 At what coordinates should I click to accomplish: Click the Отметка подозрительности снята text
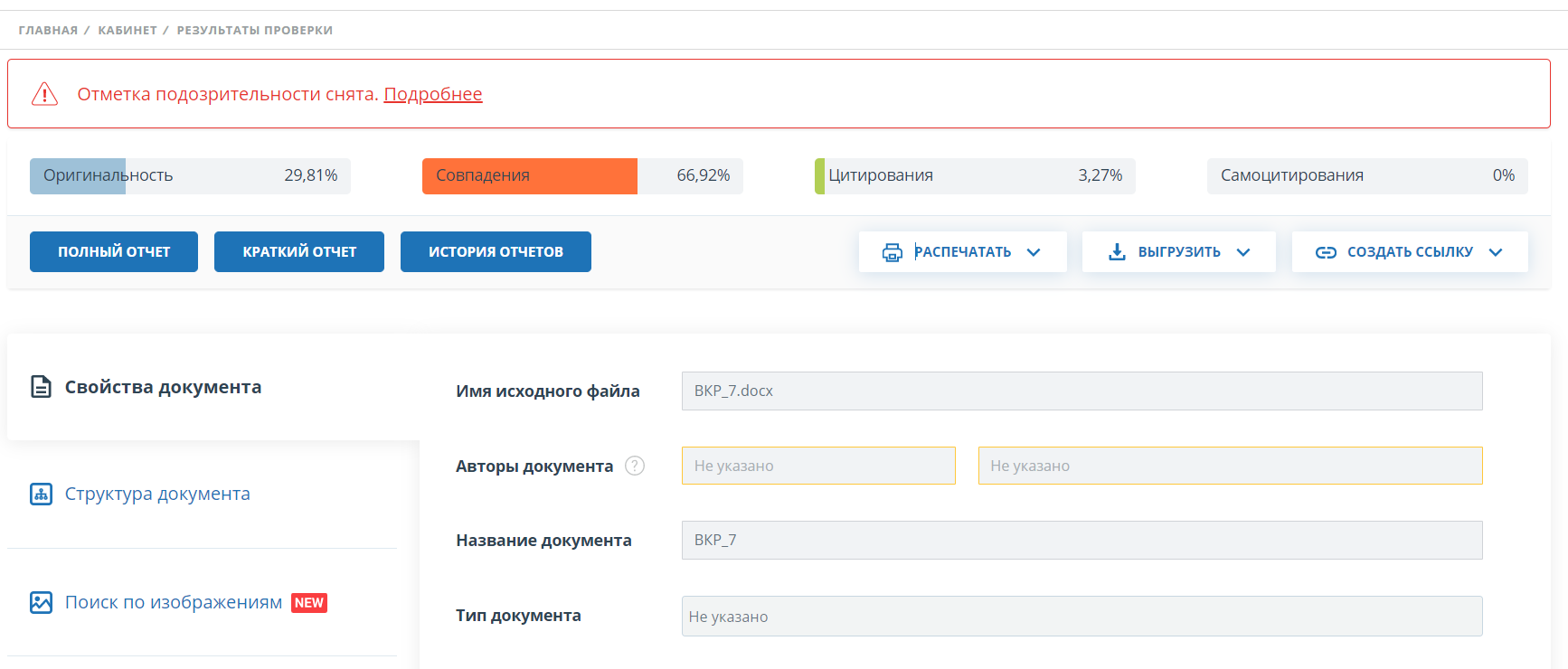click(228, 94)
